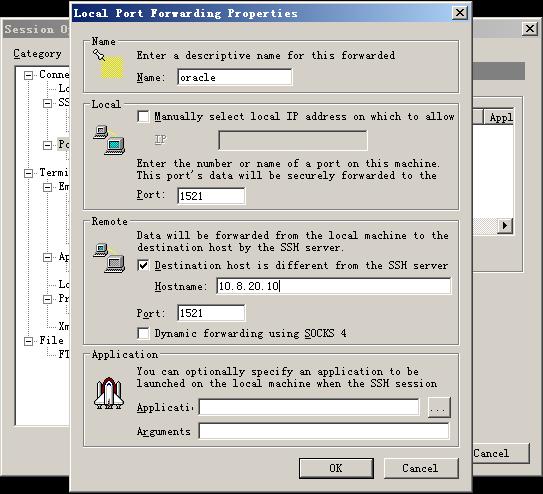Enable manually select local IP address checkbox
This screenshot has width=543, height=494.
click(143, 116)
